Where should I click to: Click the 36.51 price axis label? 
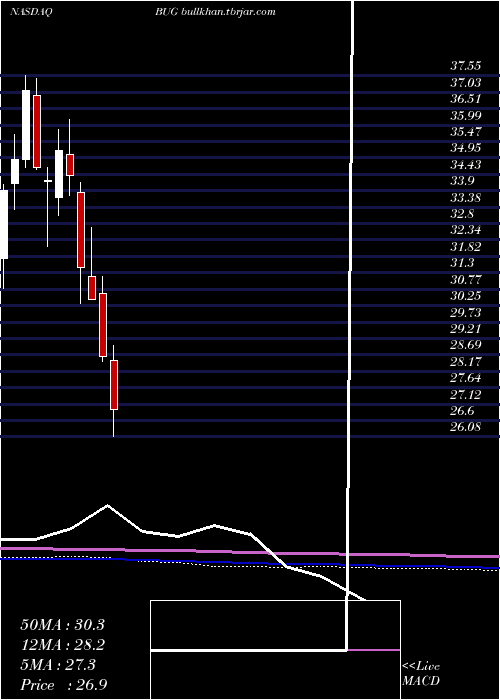[x=466, y=99]
